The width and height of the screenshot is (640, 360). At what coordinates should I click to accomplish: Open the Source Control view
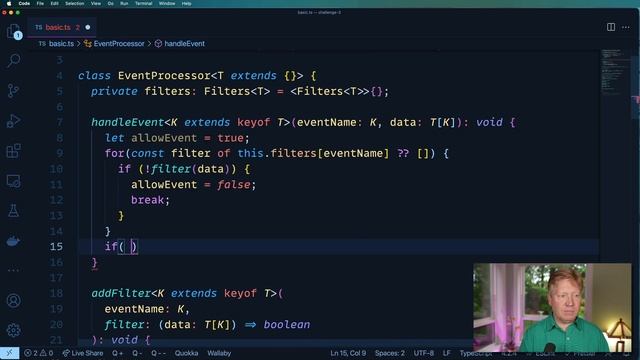[13, 91]
